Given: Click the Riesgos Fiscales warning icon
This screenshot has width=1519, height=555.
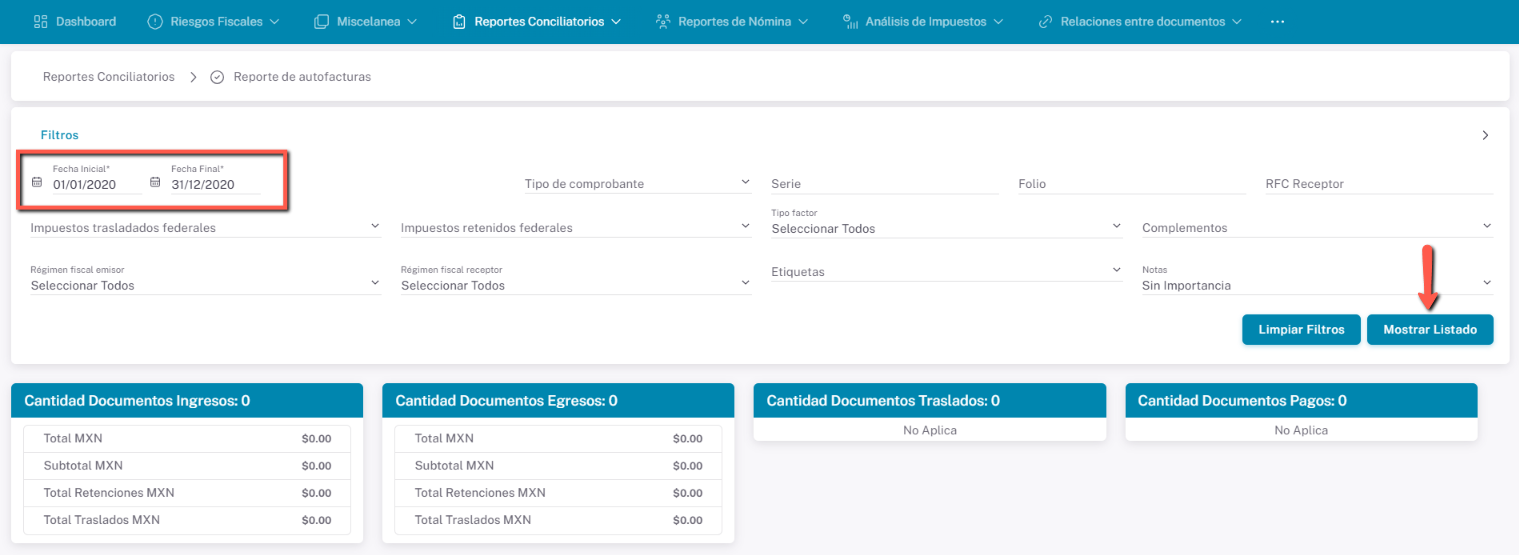Looking at the screenshot, I should pos(155,21).
